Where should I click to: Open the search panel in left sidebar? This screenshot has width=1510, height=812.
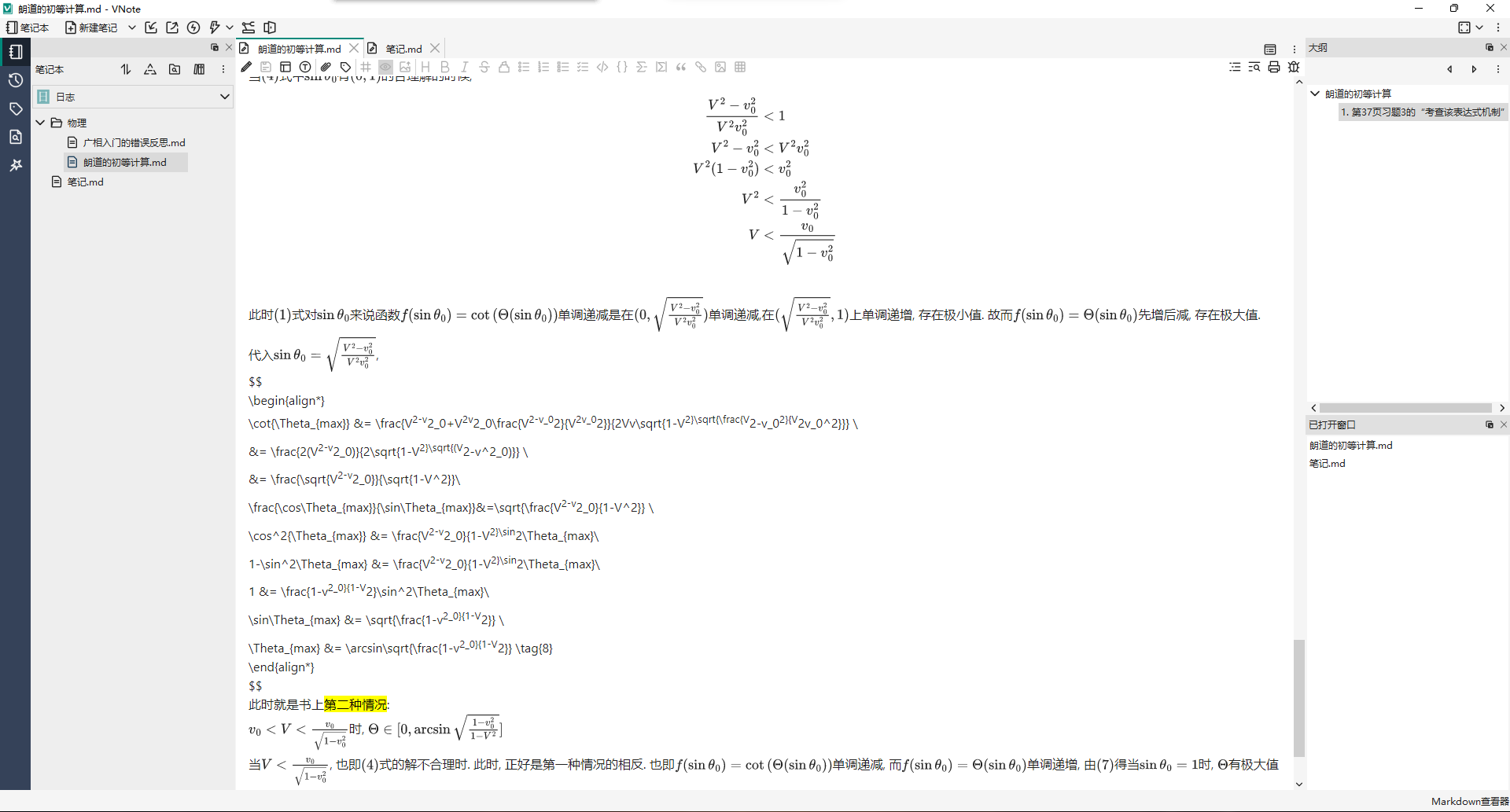pos(16,137)
